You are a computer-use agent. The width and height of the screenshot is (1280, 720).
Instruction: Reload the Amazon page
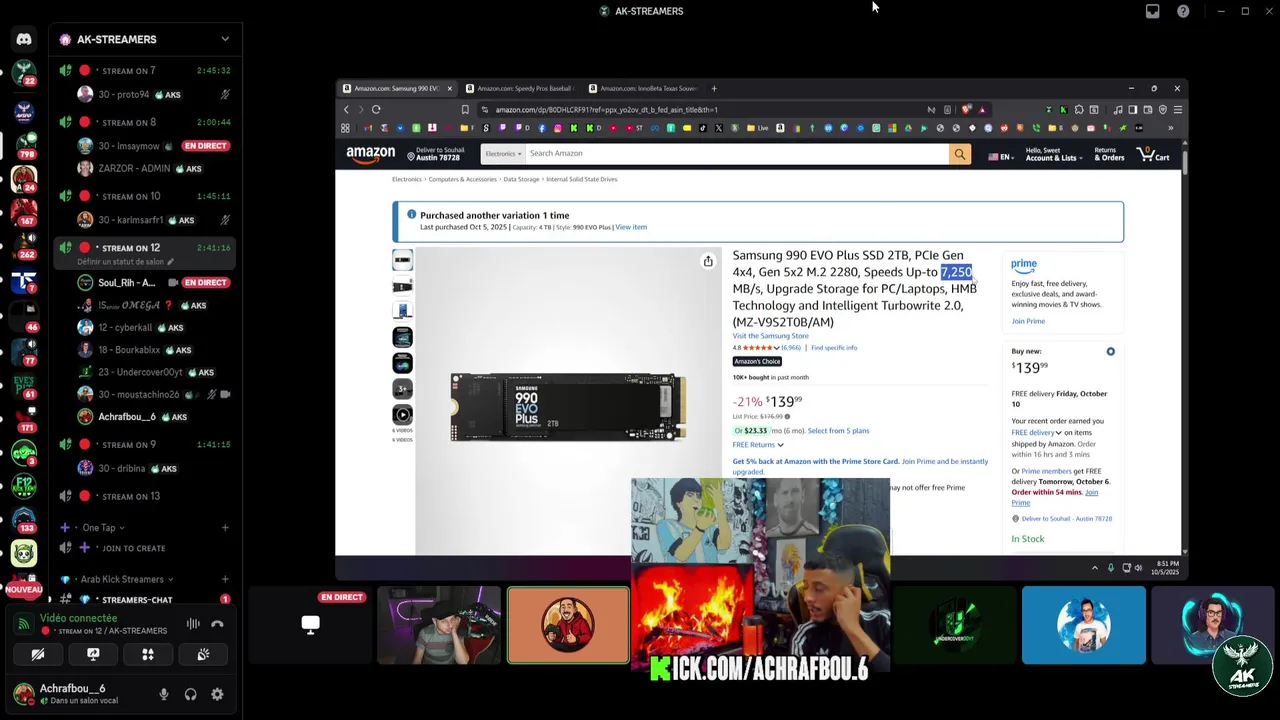376,110
